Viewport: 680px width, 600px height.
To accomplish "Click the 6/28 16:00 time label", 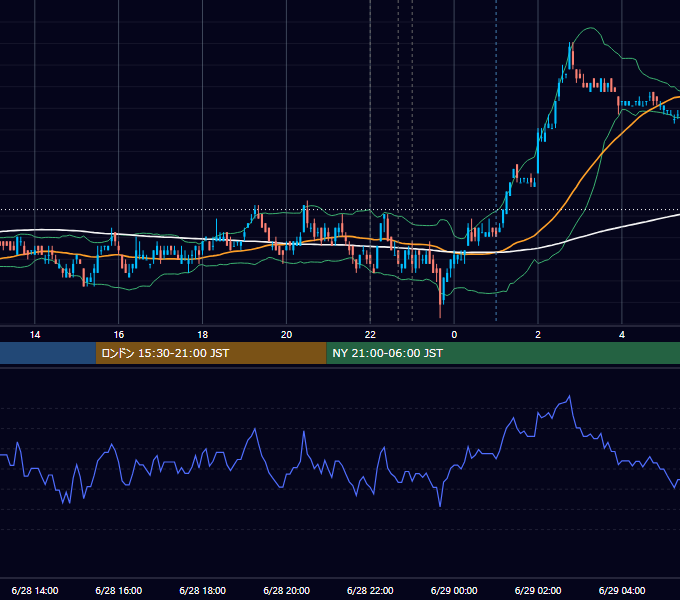I will (x=118, y=590).
